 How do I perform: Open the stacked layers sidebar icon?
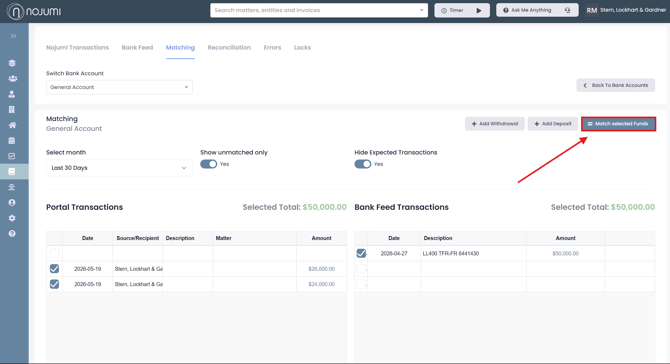coord(12,63)
